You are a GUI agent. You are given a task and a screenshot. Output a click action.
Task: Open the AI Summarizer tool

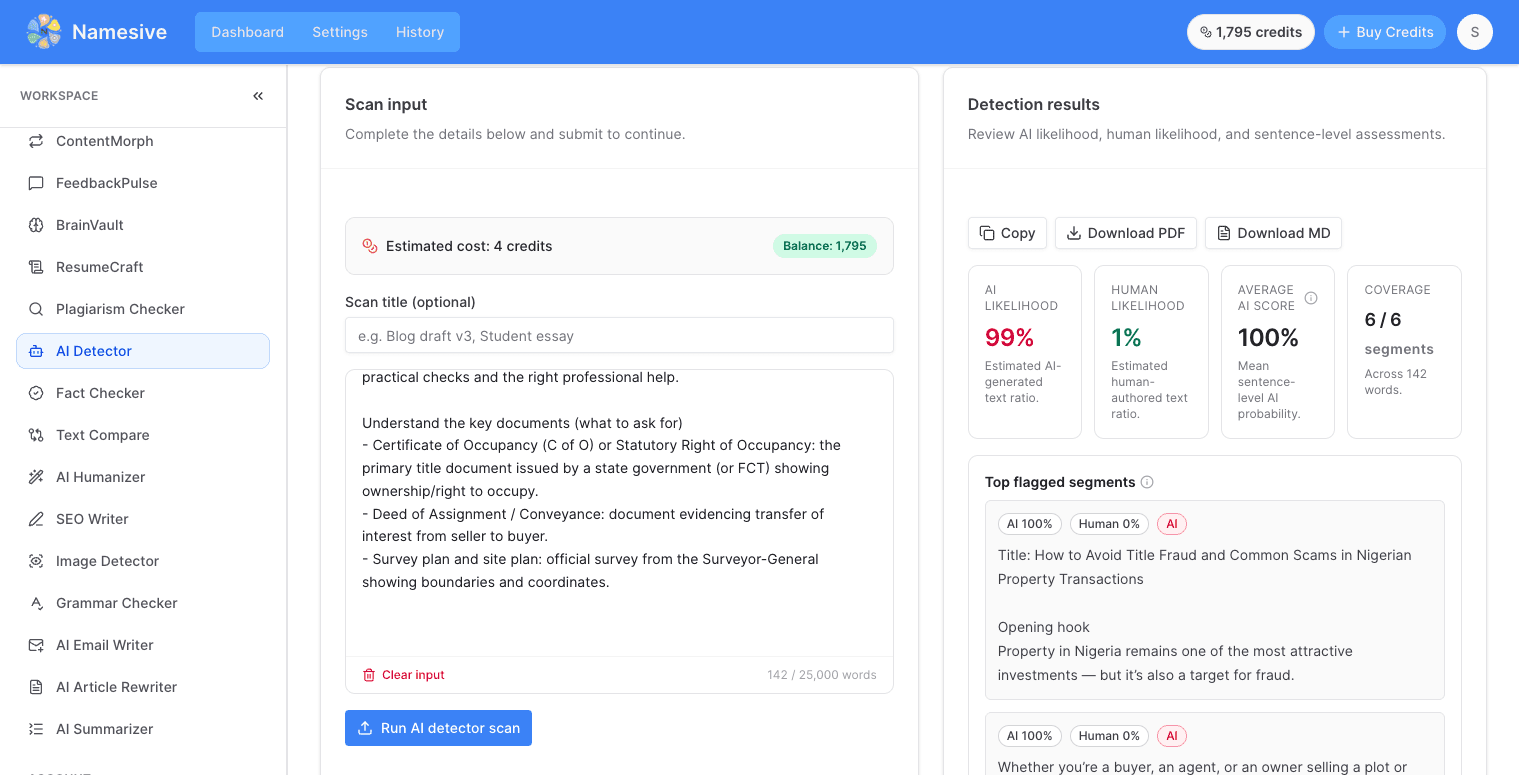[x=143, y=729]
